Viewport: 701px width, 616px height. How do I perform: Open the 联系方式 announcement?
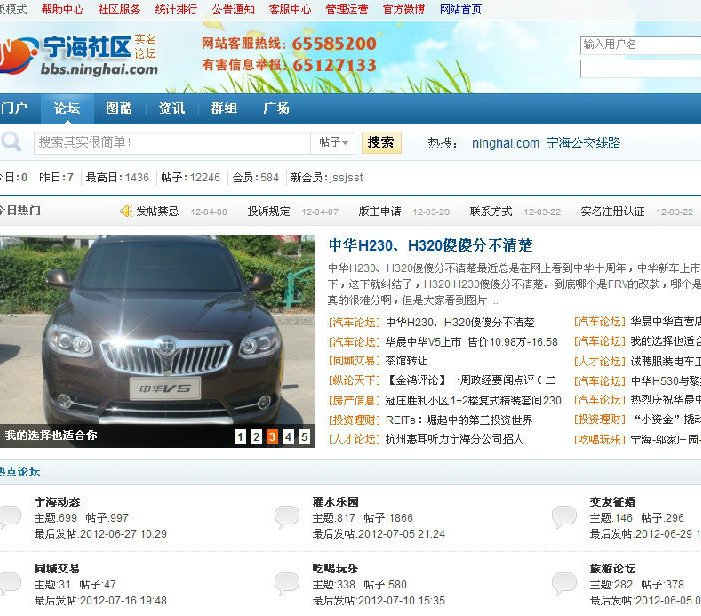[491, 211]
